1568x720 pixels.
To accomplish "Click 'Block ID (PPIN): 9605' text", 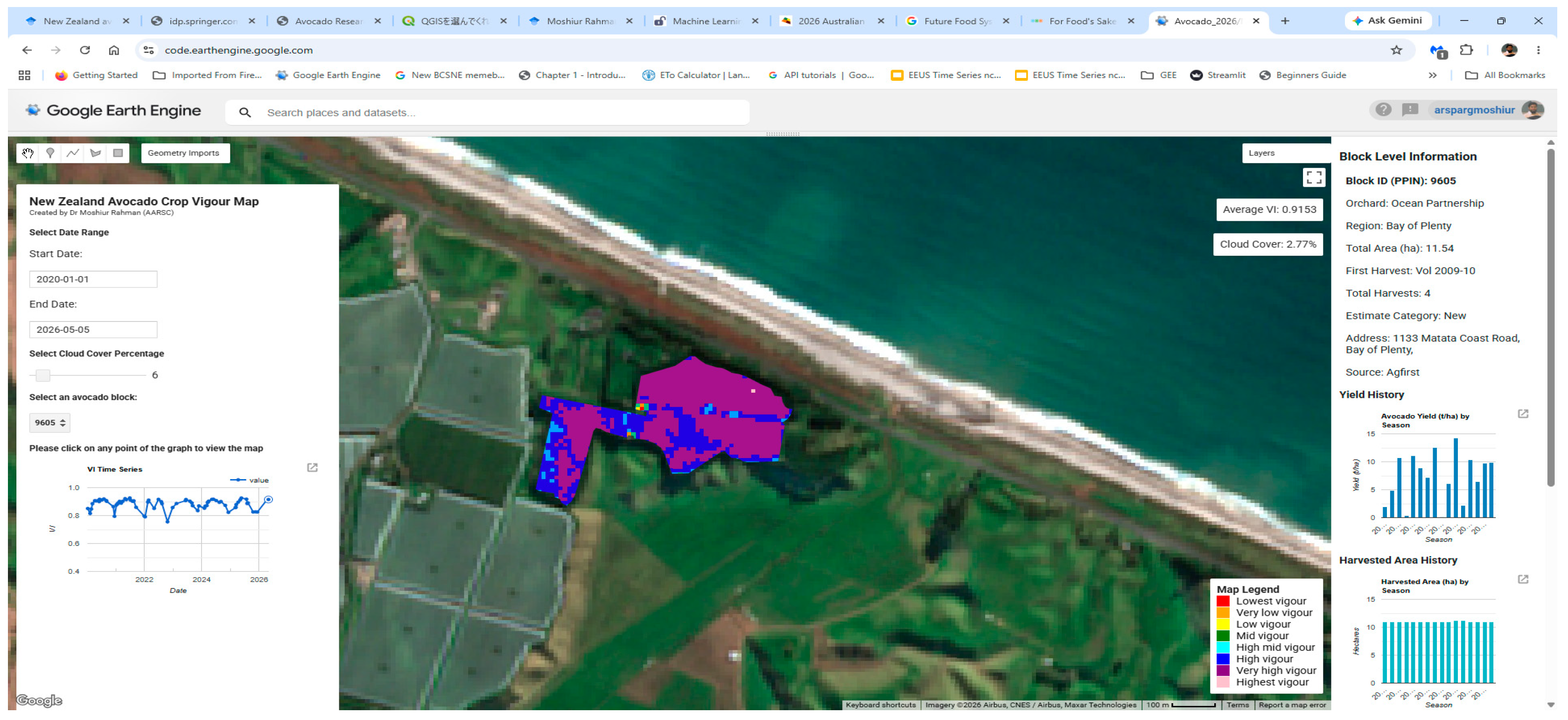I will 1400,181.
